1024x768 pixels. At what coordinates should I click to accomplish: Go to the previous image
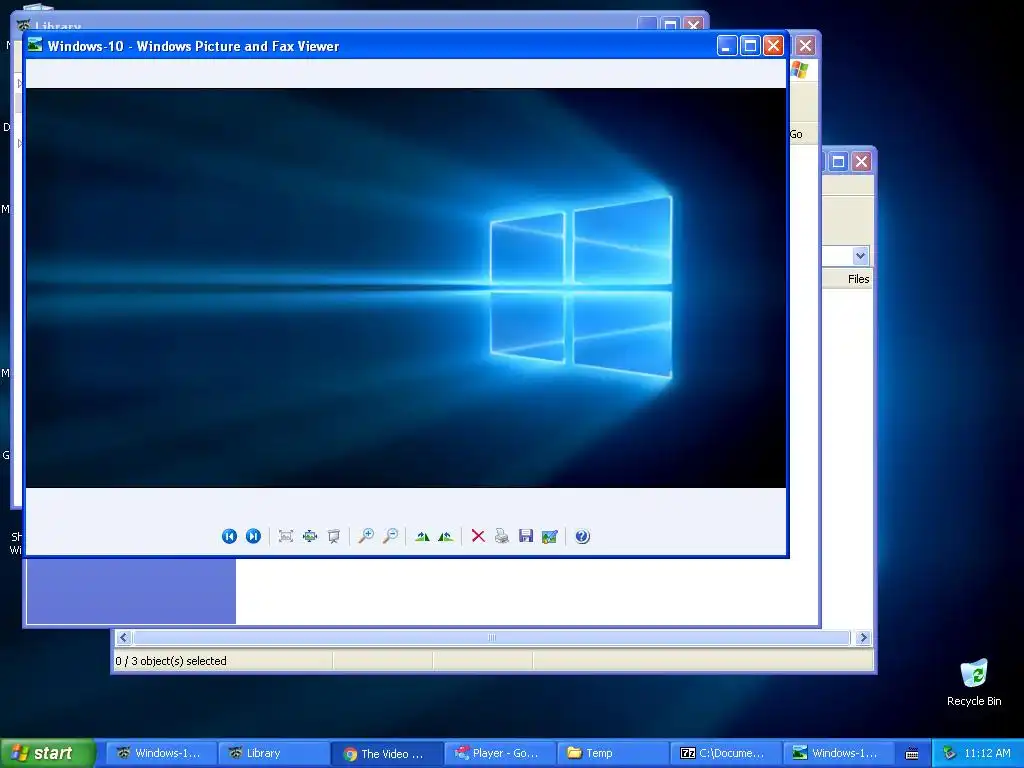click(x=229, y=536)
